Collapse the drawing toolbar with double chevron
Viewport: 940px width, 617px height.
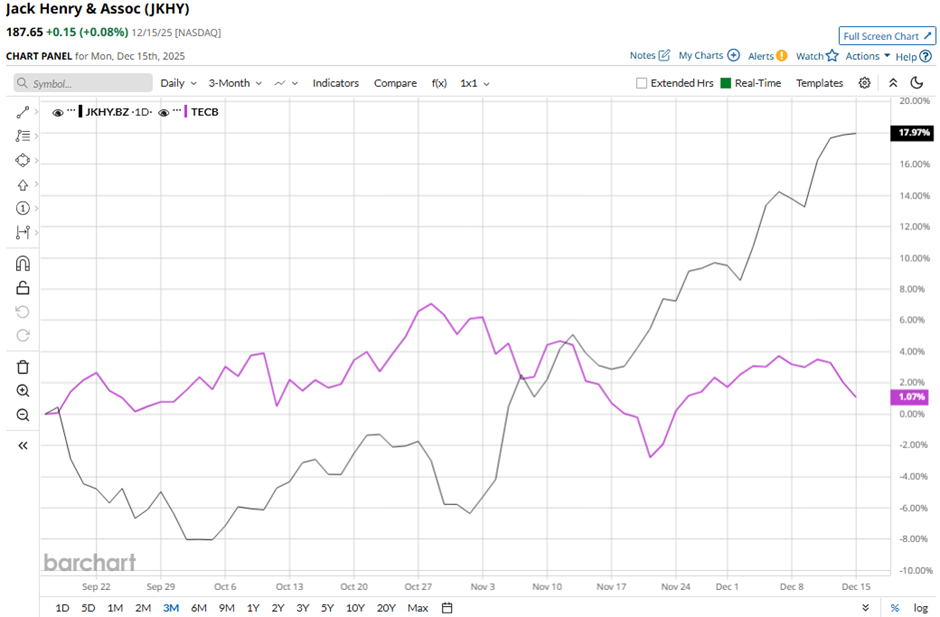pyautogui.click(x=23, y=446)
